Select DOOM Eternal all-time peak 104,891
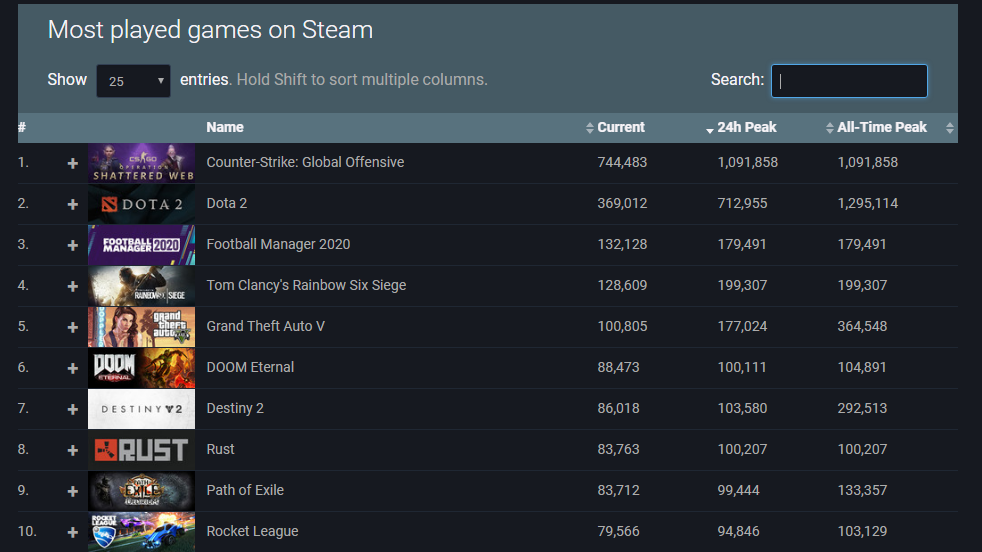The image size is (982, 552). 862,367
